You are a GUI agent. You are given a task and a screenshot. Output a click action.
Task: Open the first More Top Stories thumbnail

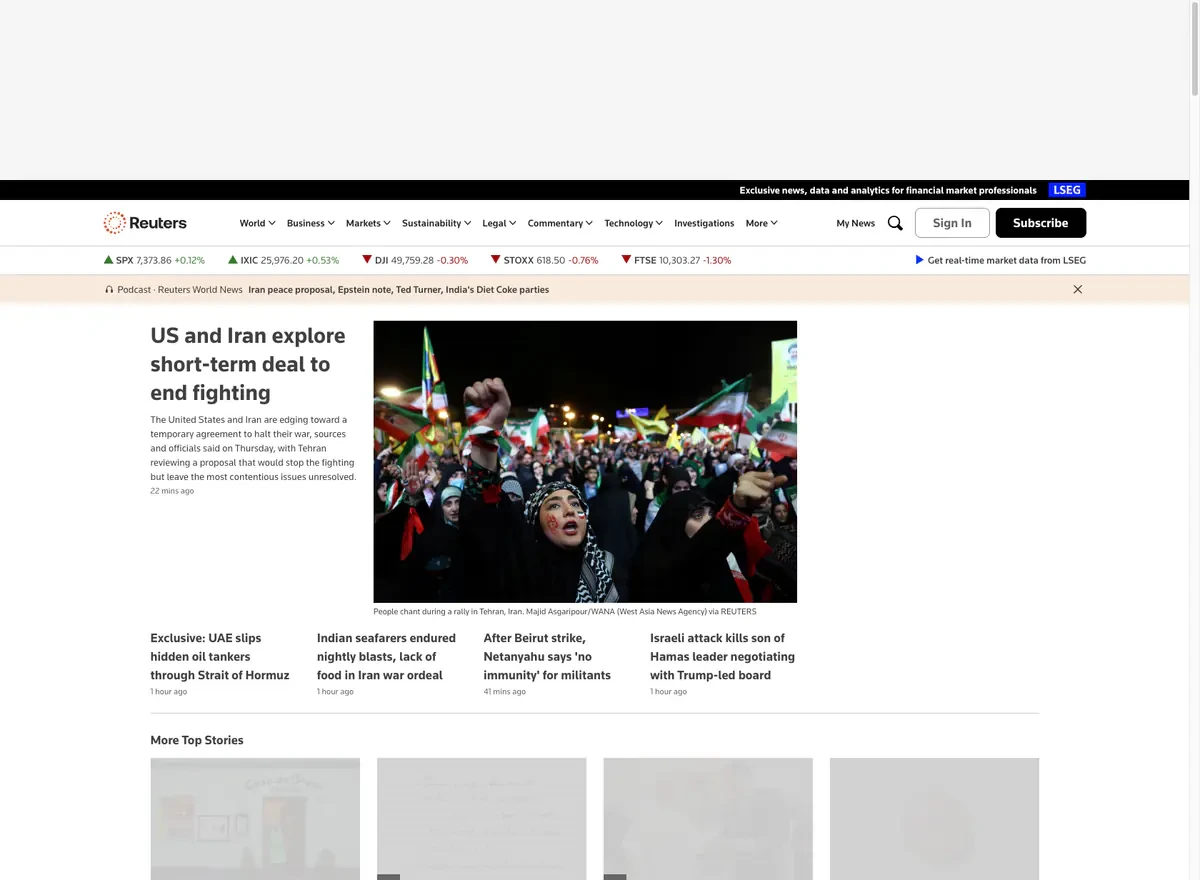255,819
